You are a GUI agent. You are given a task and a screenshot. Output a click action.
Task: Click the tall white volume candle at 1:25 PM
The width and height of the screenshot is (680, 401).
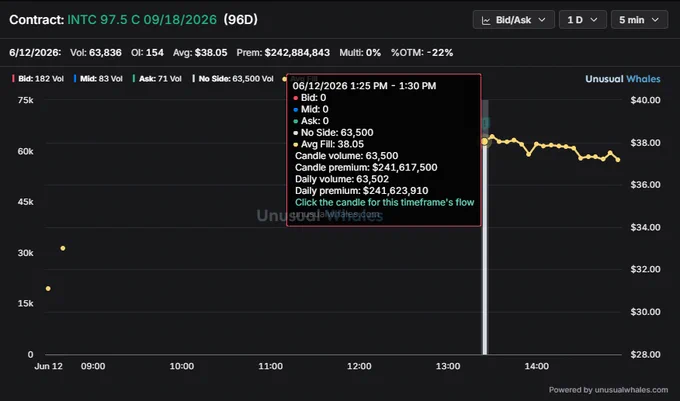[485, 247]
